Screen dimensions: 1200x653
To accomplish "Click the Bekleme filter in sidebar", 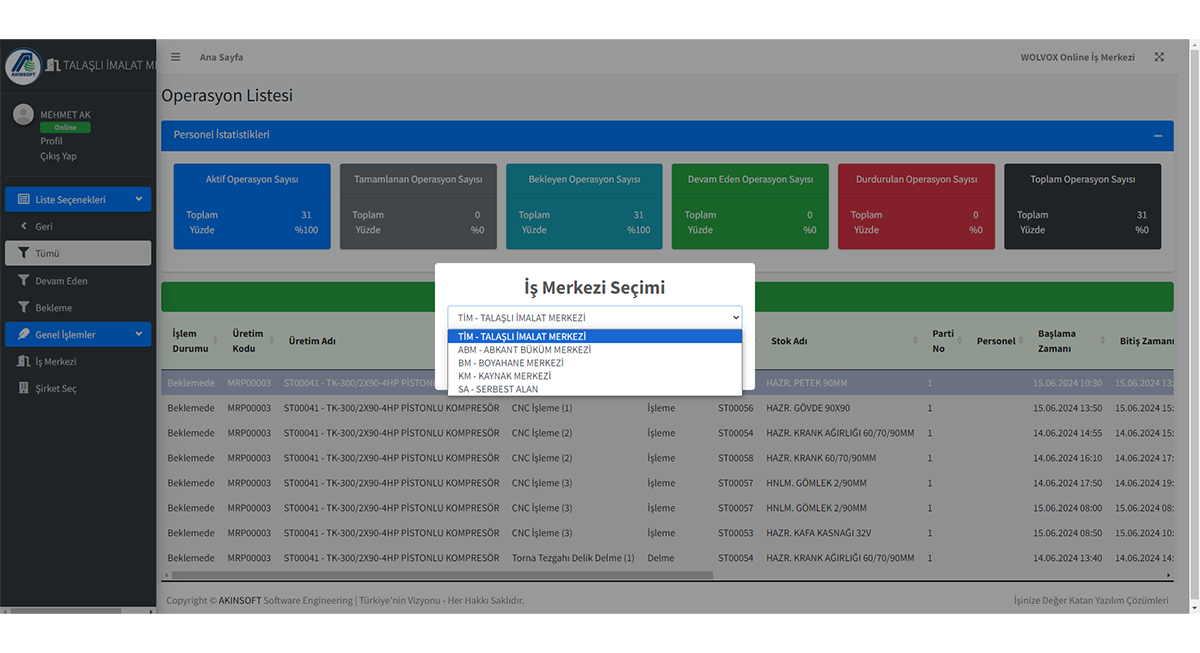I will click(x=53, y=308).
